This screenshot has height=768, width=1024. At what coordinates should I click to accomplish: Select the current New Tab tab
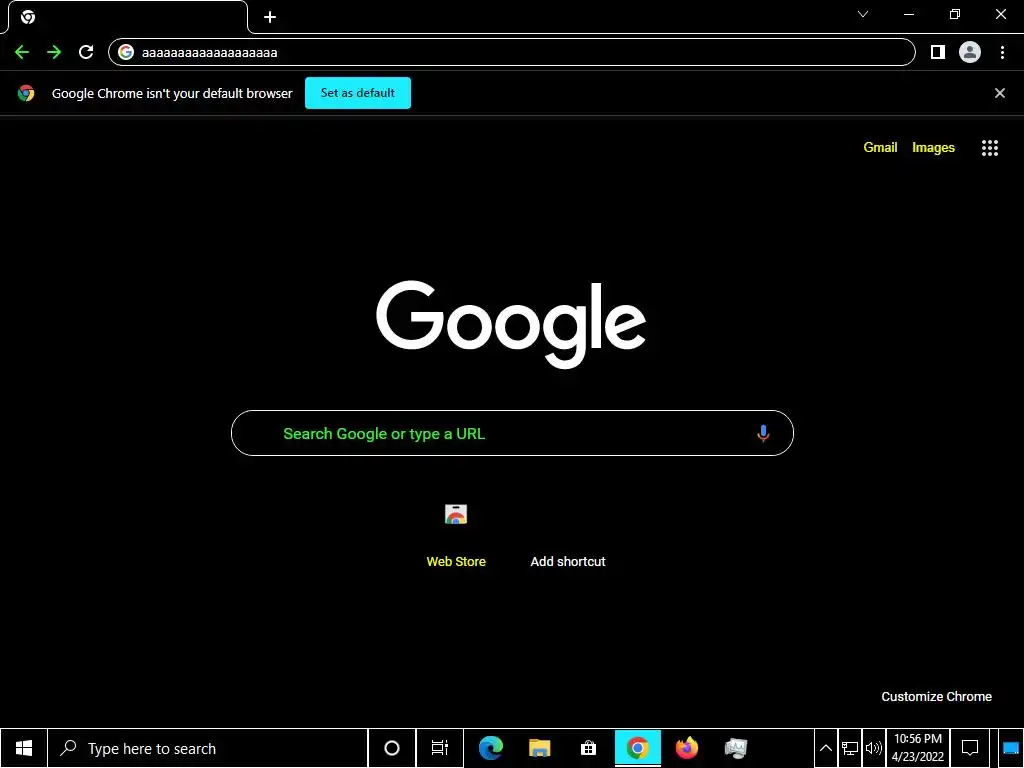pyautogui.click(x=127, y=17)
